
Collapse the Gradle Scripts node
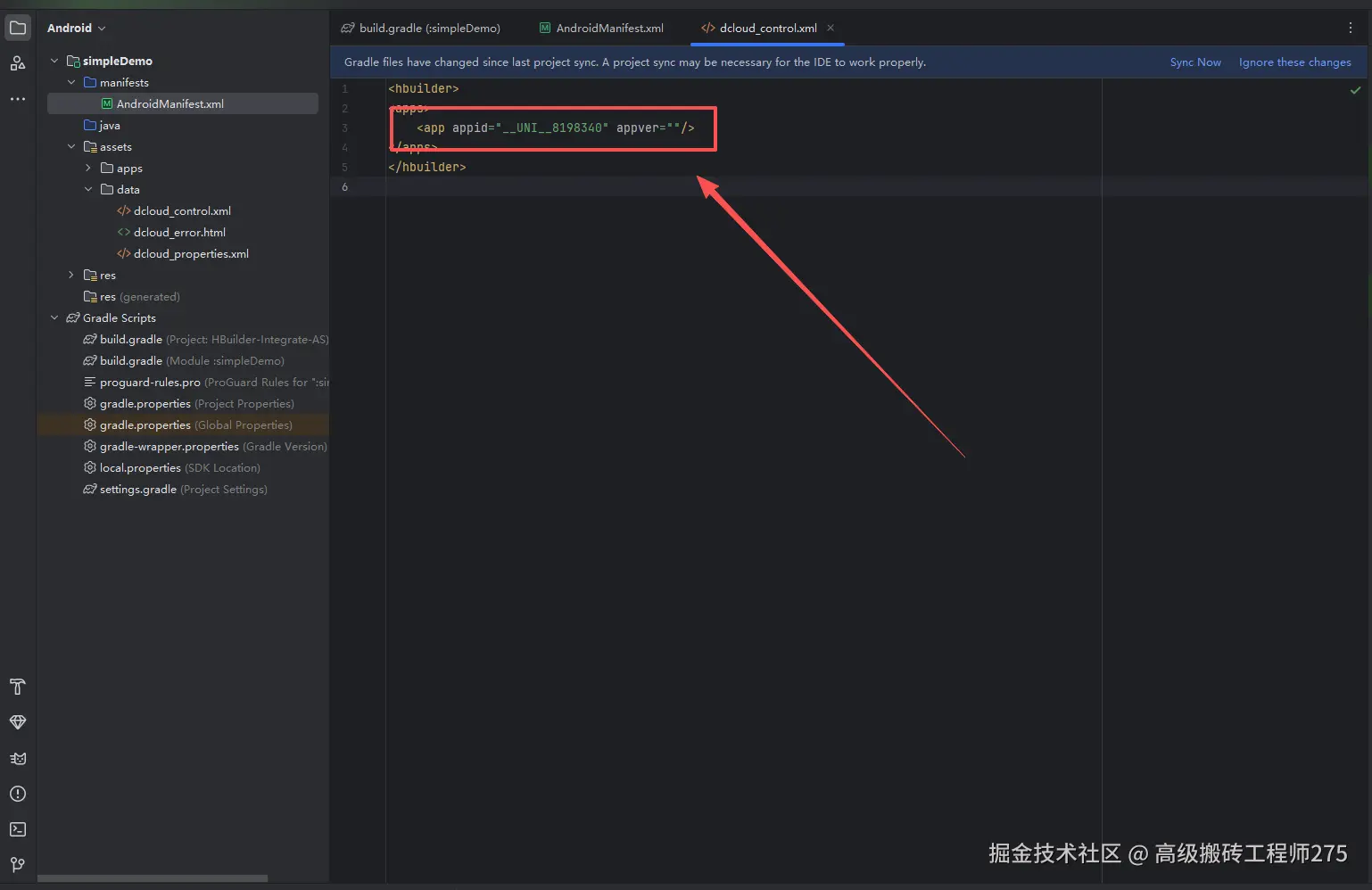coord(54,317)
